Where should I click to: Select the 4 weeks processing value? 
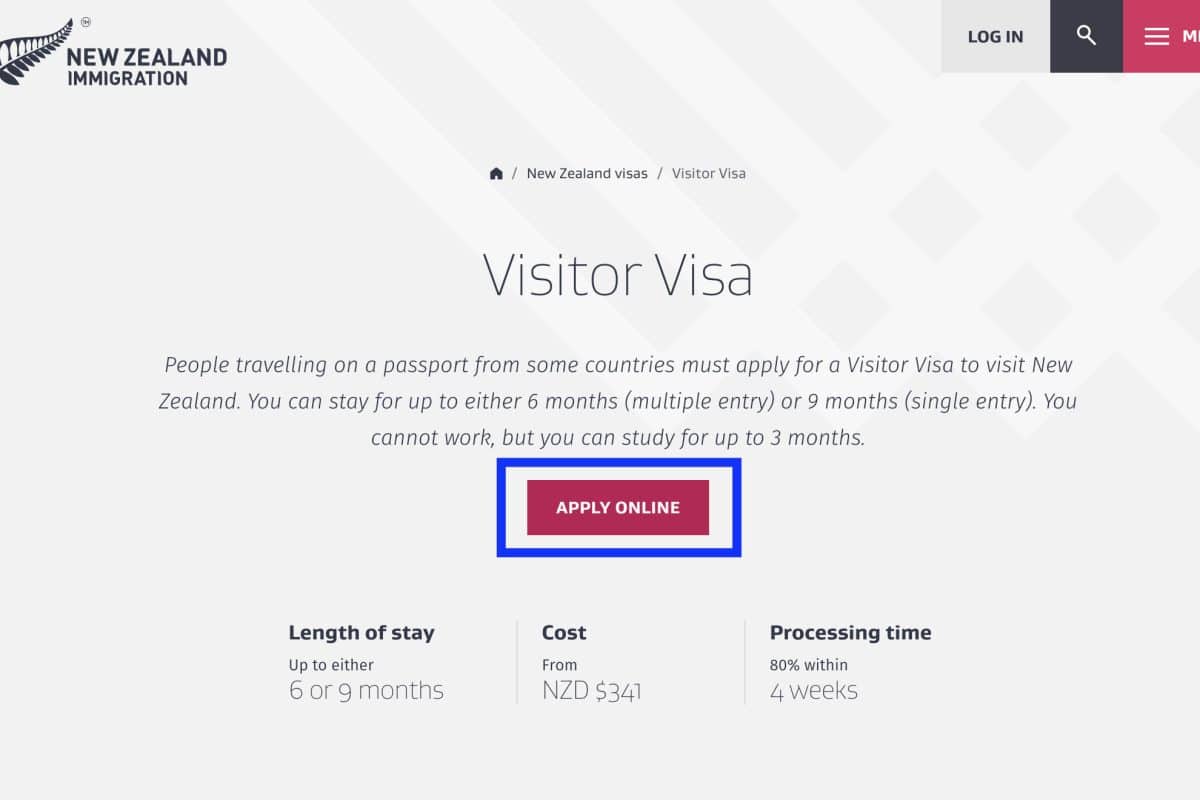[813, 690]
